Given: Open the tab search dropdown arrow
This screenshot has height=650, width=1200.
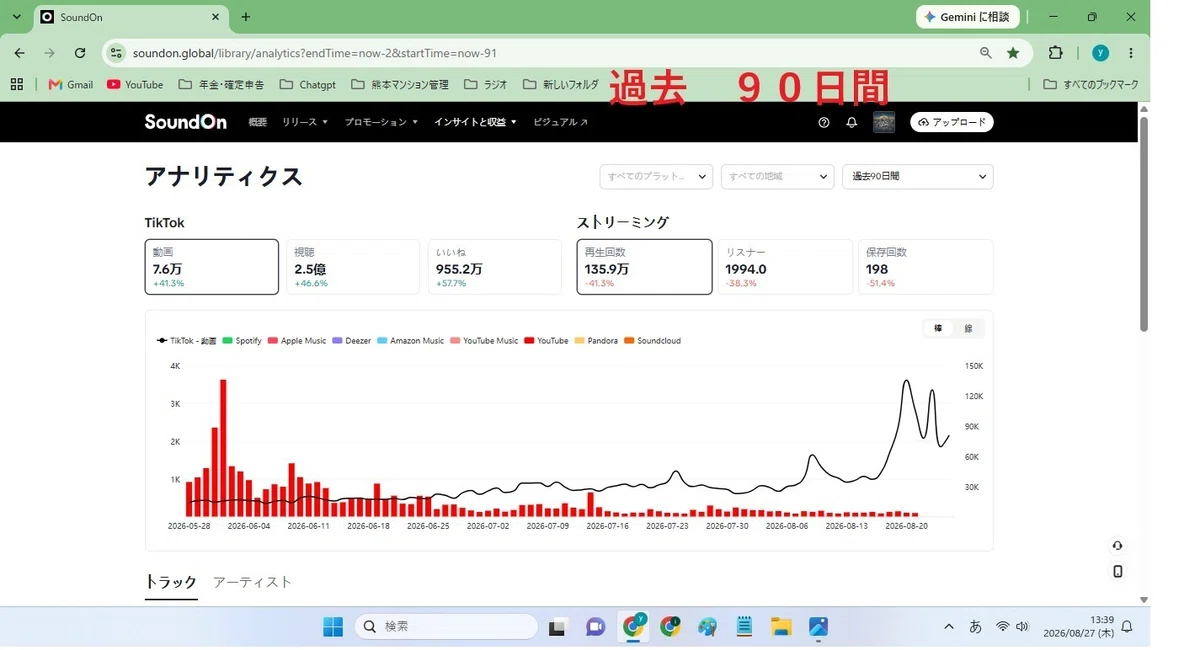Looking at the screenshot, I should click(x=17, y=17).
